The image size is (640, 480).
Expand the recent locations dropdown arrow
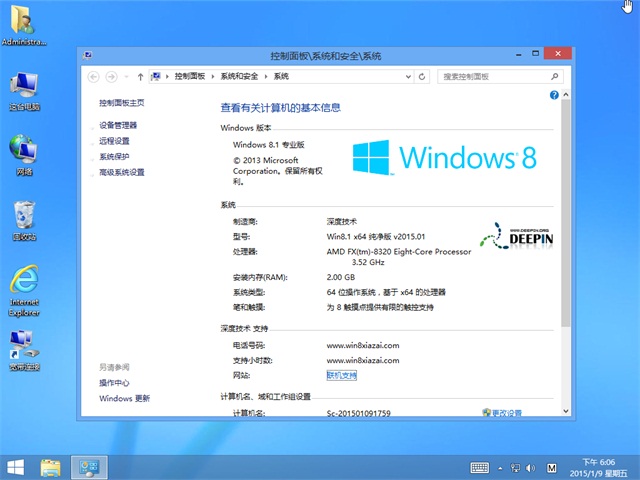click(127, 76)
